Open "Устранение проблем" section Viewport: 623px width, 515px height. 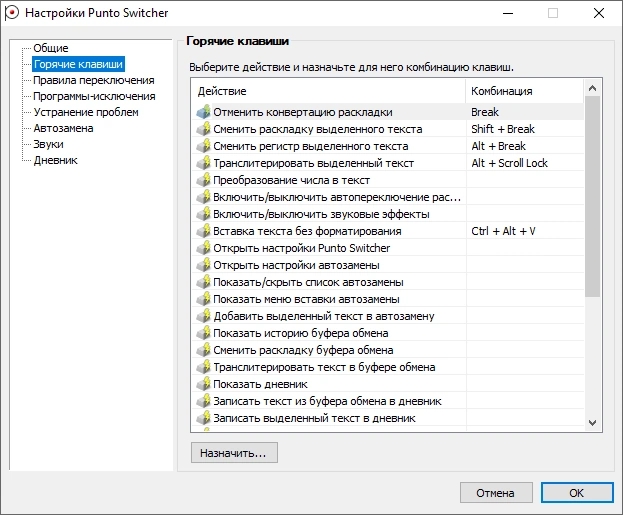pos(86,112)
